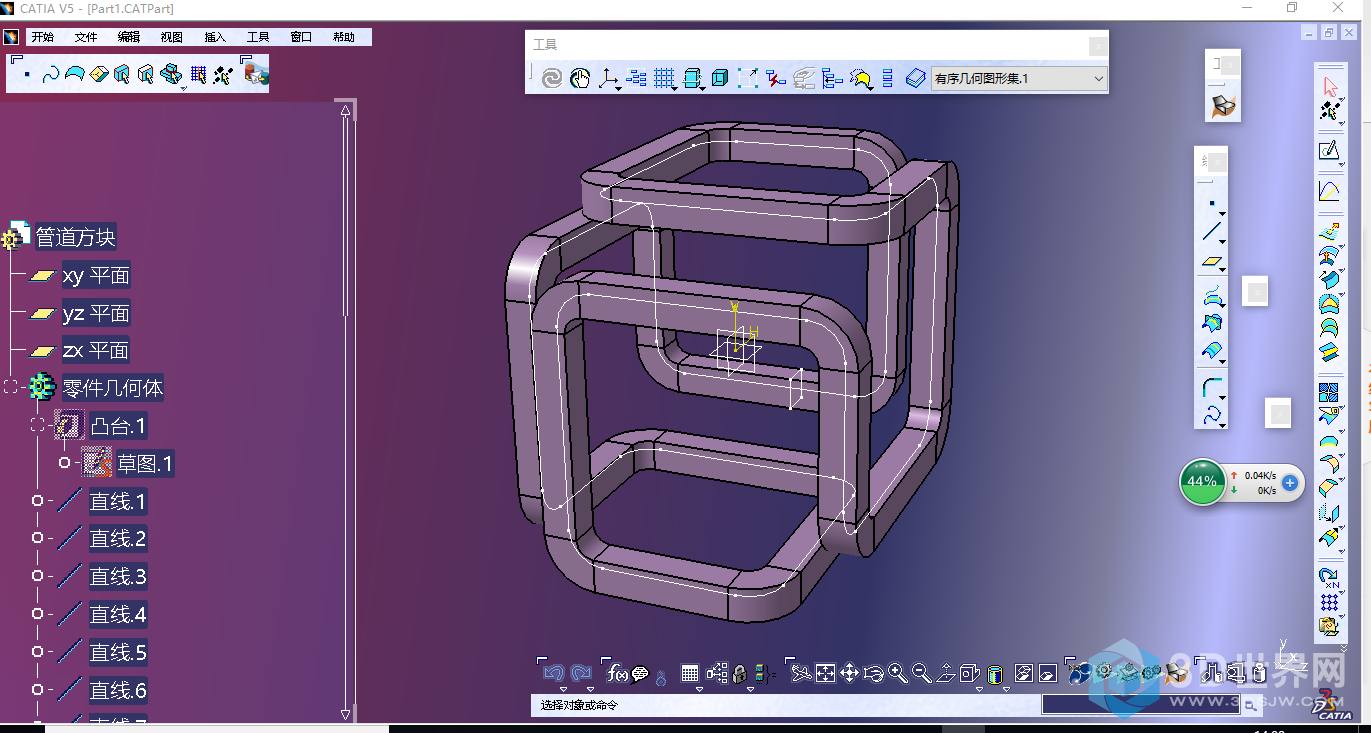Click the padlock icon in bottom toolbar
The height and width of the screenshot is (733, 1371).
[740, 674]
